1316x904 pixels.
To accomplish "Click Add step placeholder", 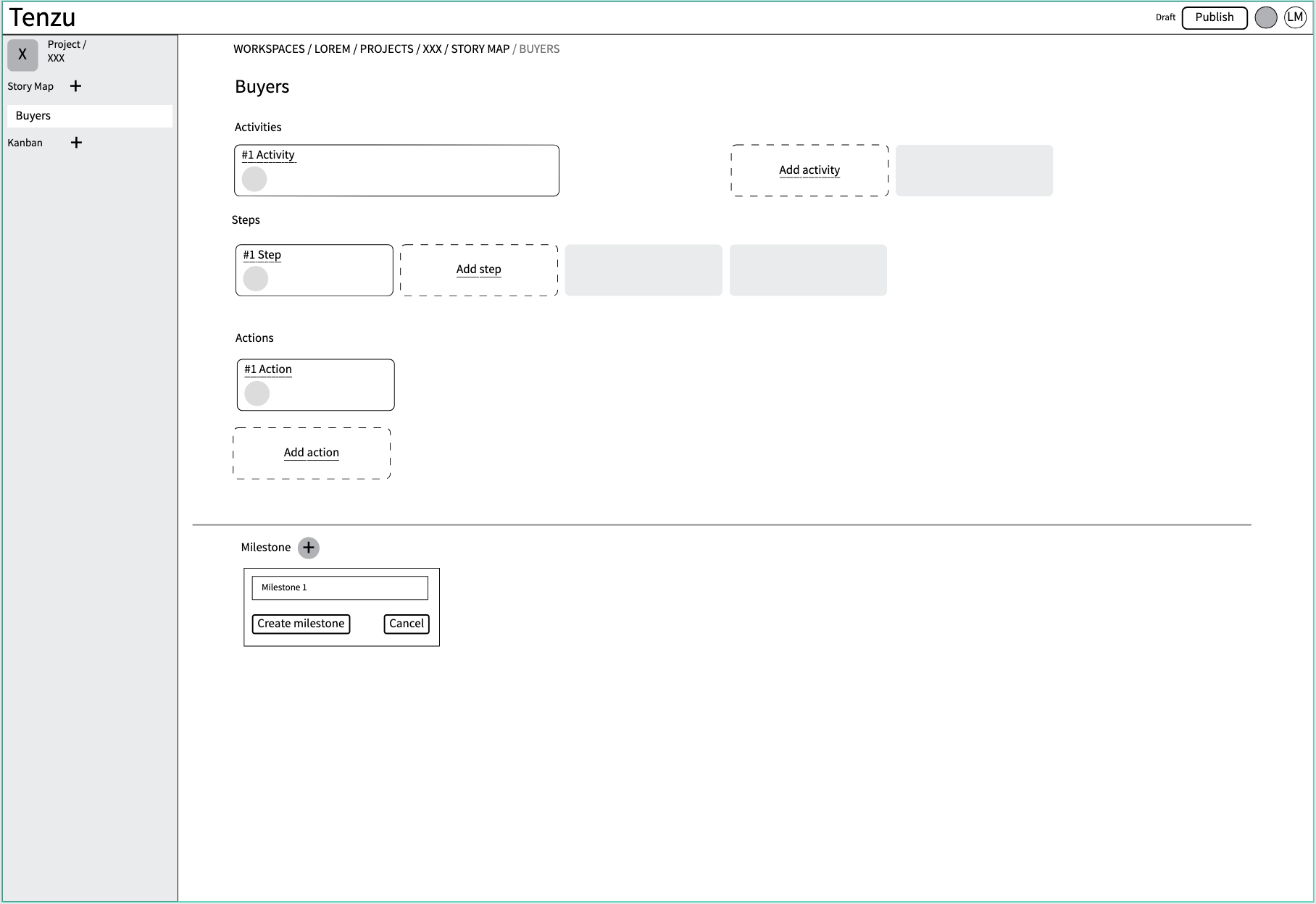I will (x=479, y=270).
